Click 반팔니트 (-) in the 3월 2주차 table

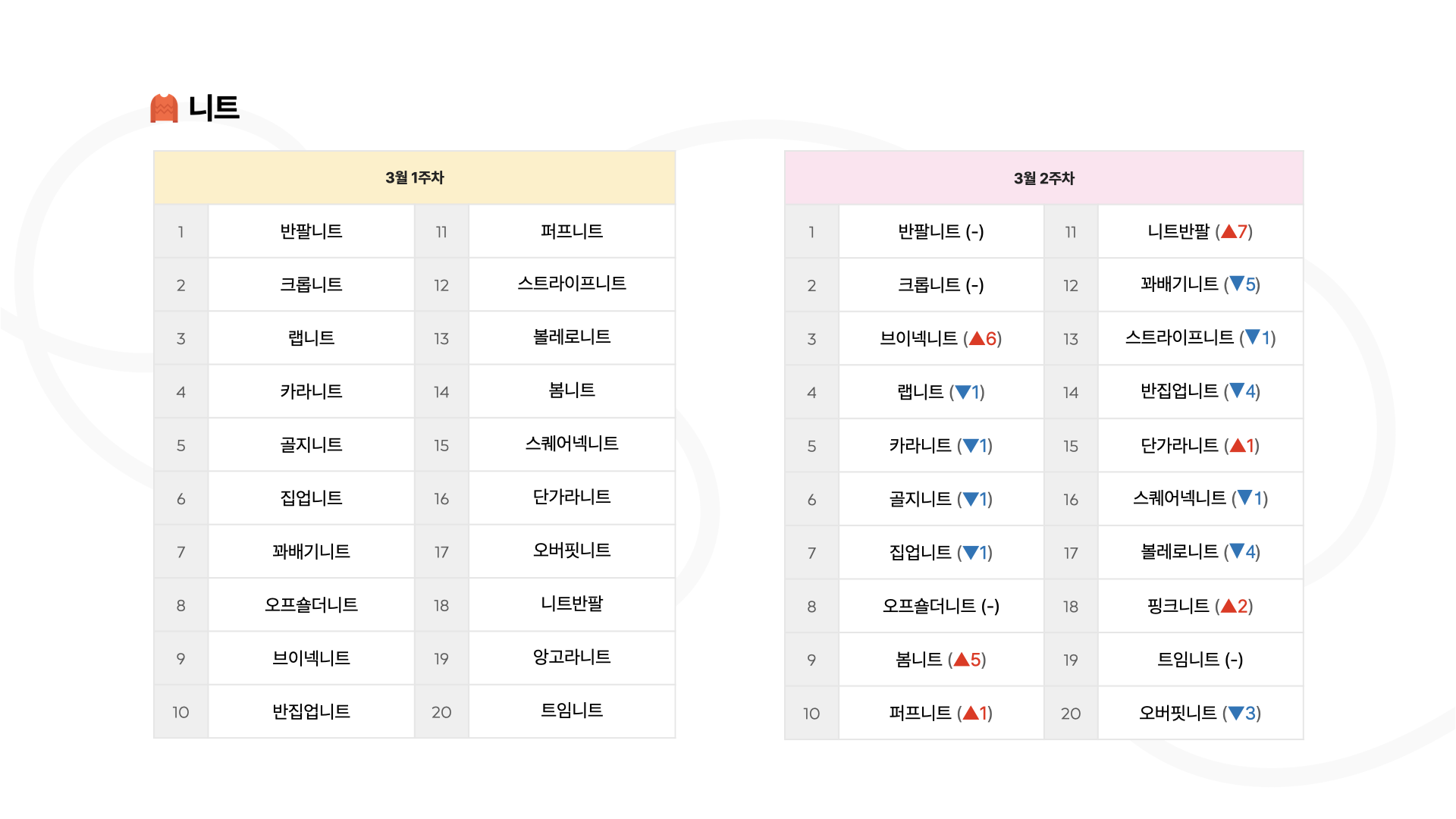pyautogui.click(x=941, y=232)
